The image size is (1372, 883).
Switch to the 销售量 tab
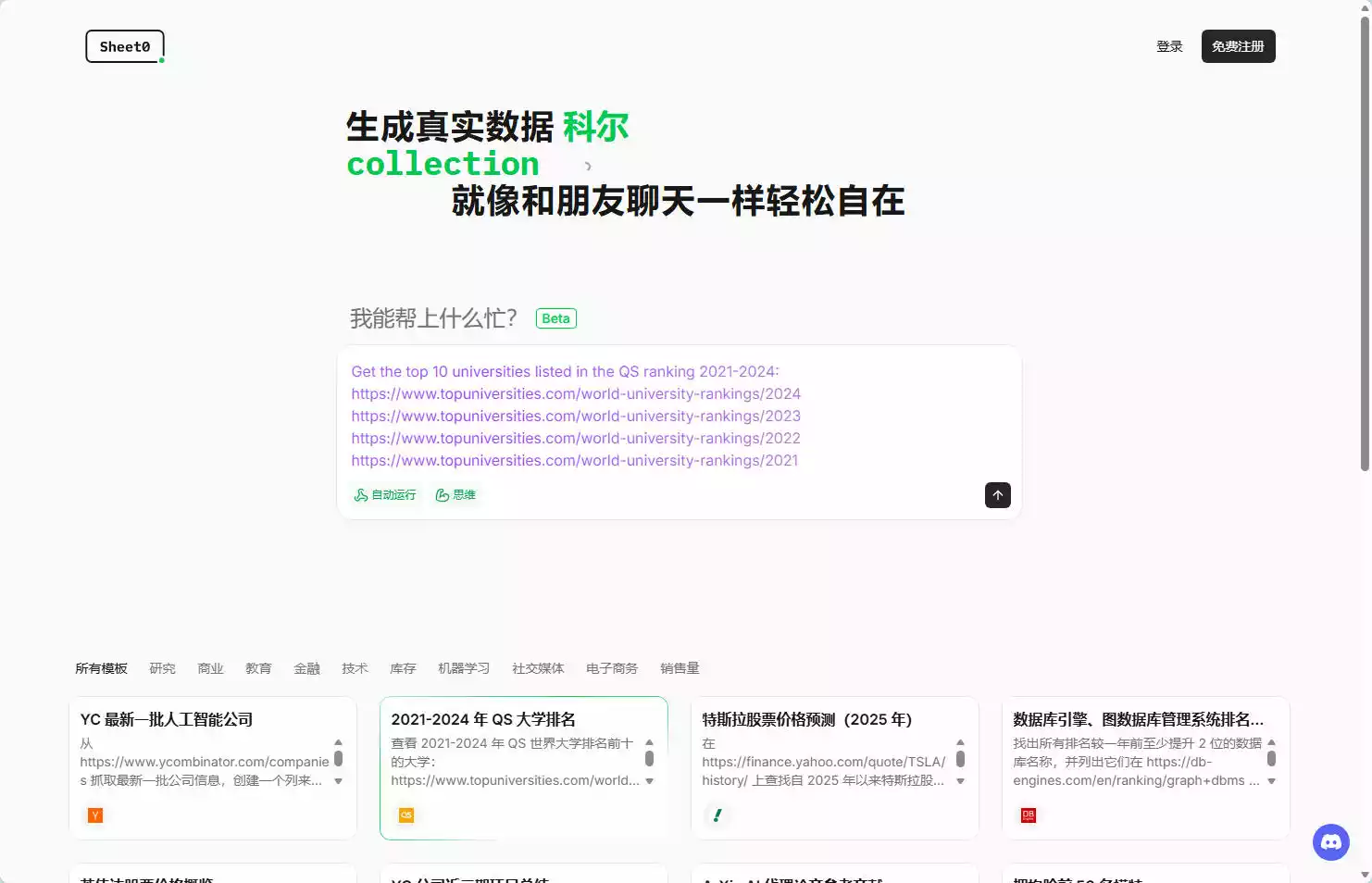(680, 668)
